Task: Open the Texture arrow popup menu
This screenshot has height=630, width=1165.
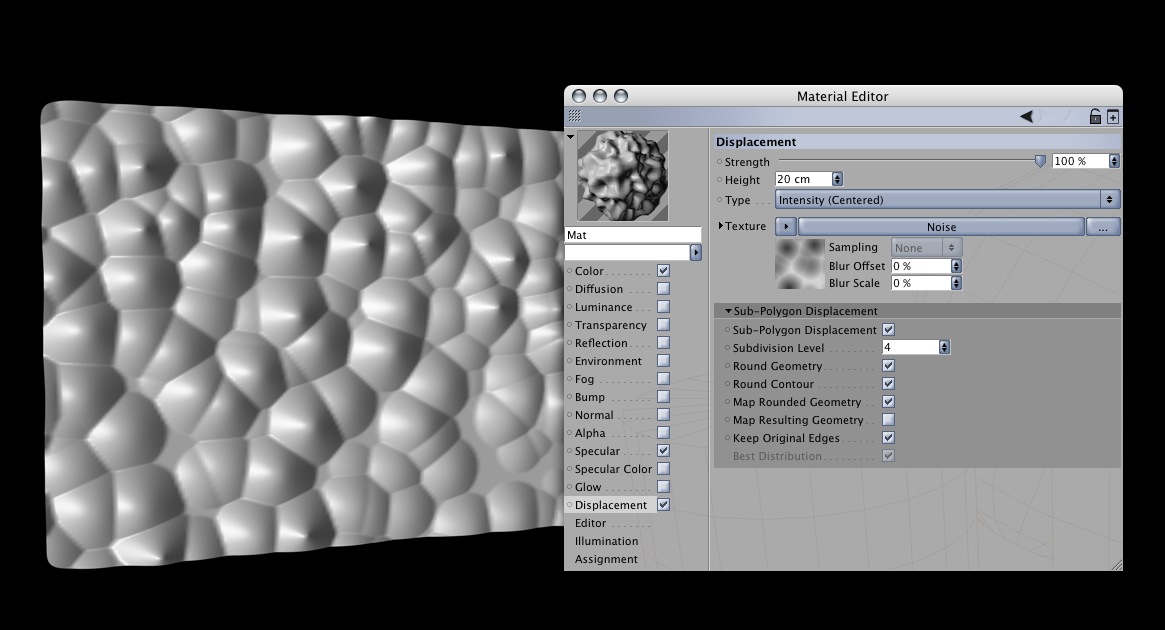Action: (x=785, y=227)
